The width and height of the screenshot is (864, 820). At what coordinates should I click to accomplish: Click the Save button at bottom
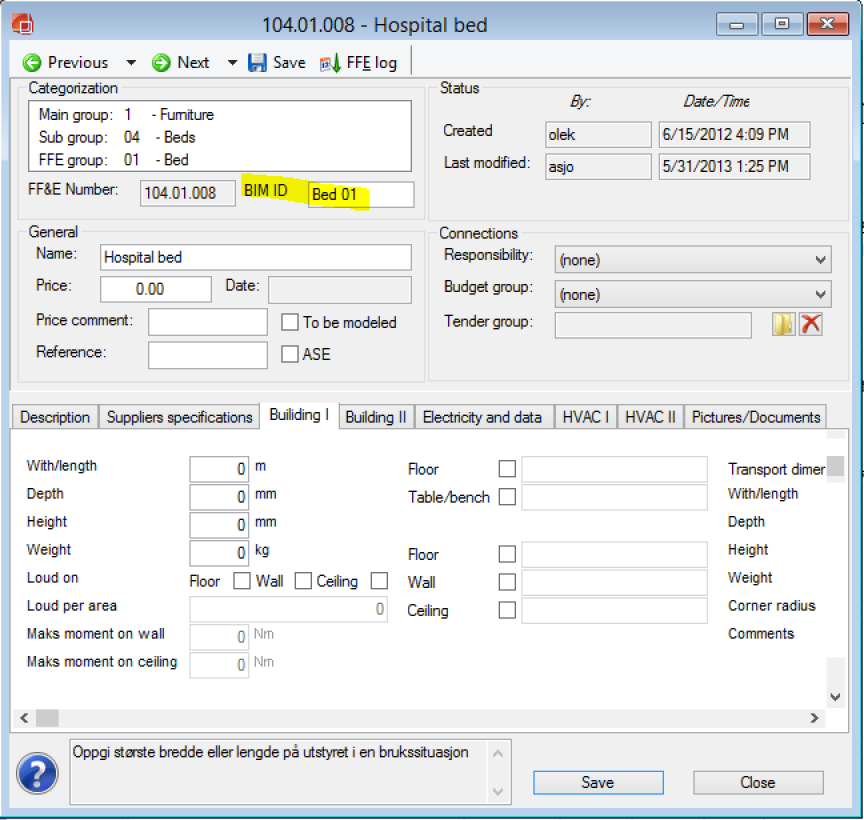tap(597, 782)
